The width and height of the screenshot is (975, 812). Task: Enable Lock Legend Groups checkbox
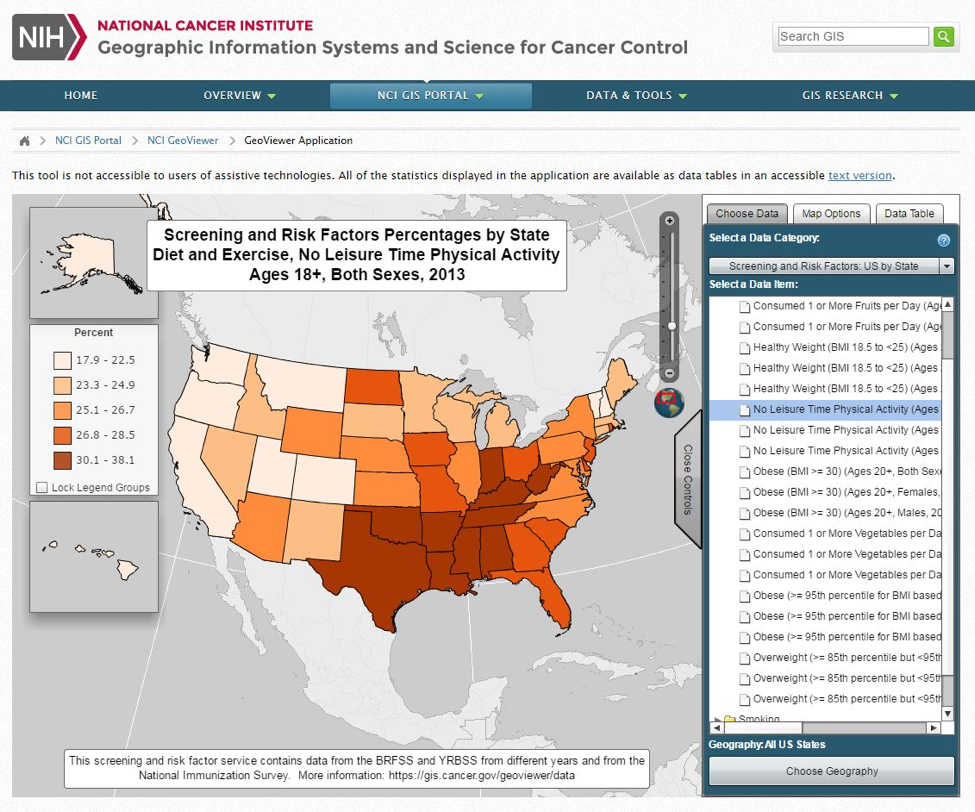(x=42, y=488)
